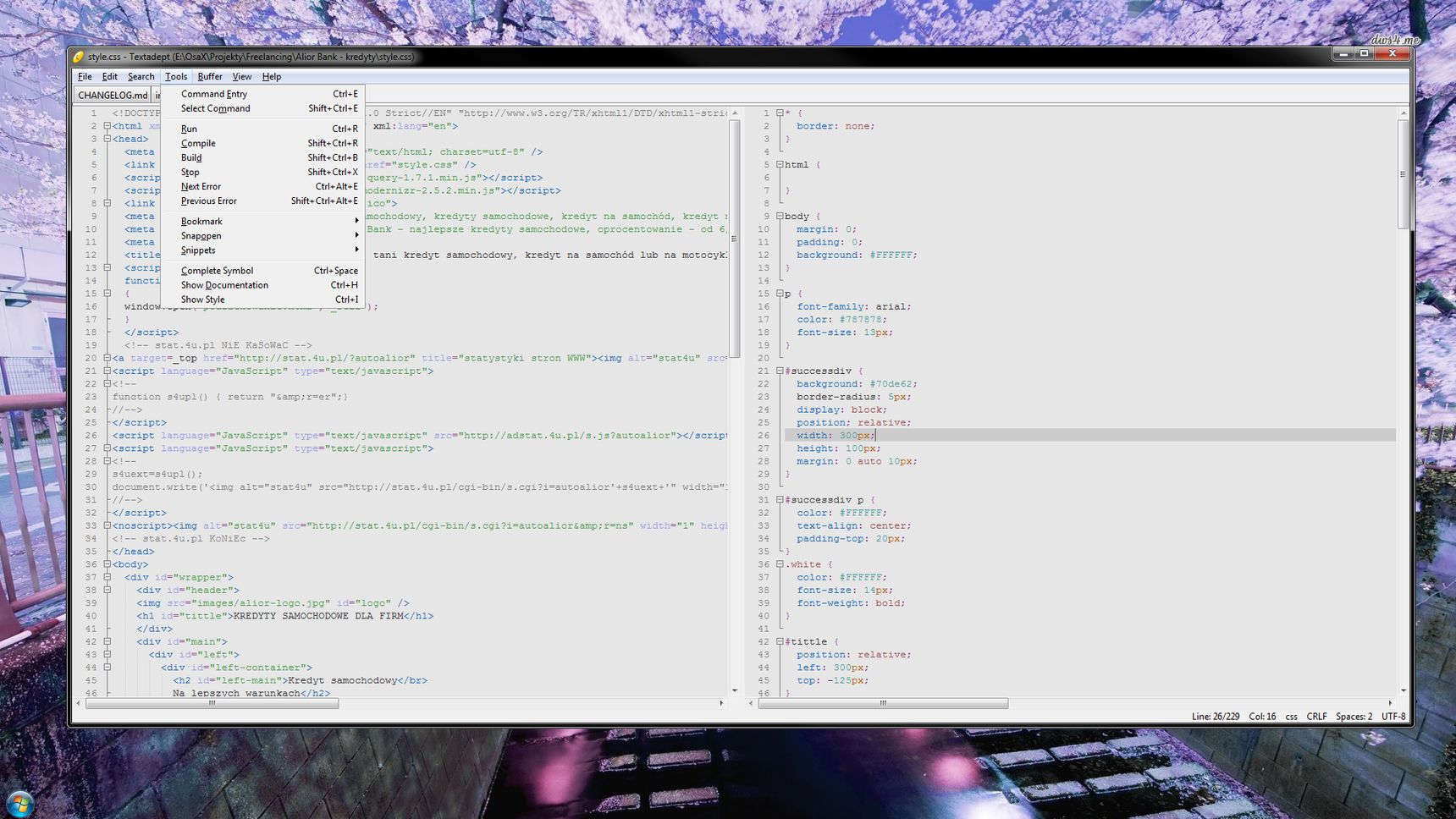
Task: Choose Previous Error menu entry
Action: (x=263, y=201)
